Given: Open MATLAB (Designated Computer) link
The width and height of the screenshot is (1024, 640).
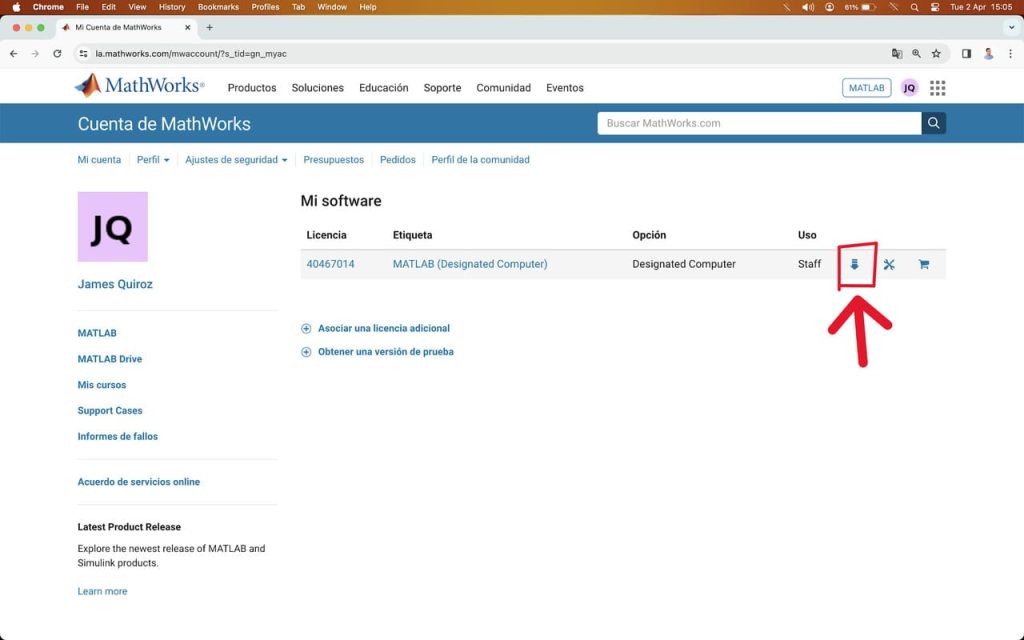Looking at the screenshot, I should tap(470, 264).
